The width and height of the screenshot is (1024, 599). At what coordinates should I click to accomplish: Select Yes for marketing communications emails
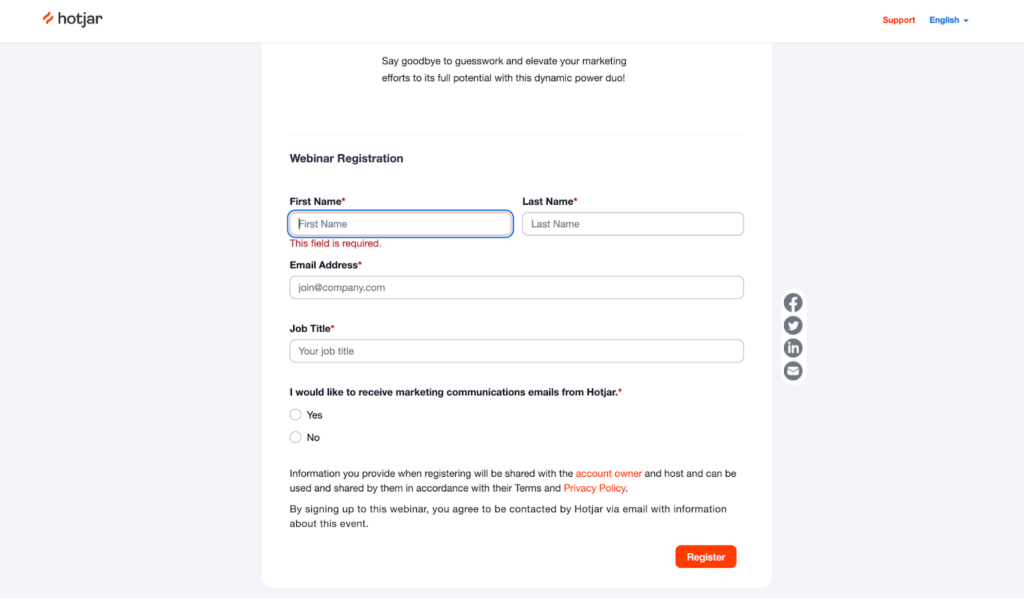coord(295,415)
